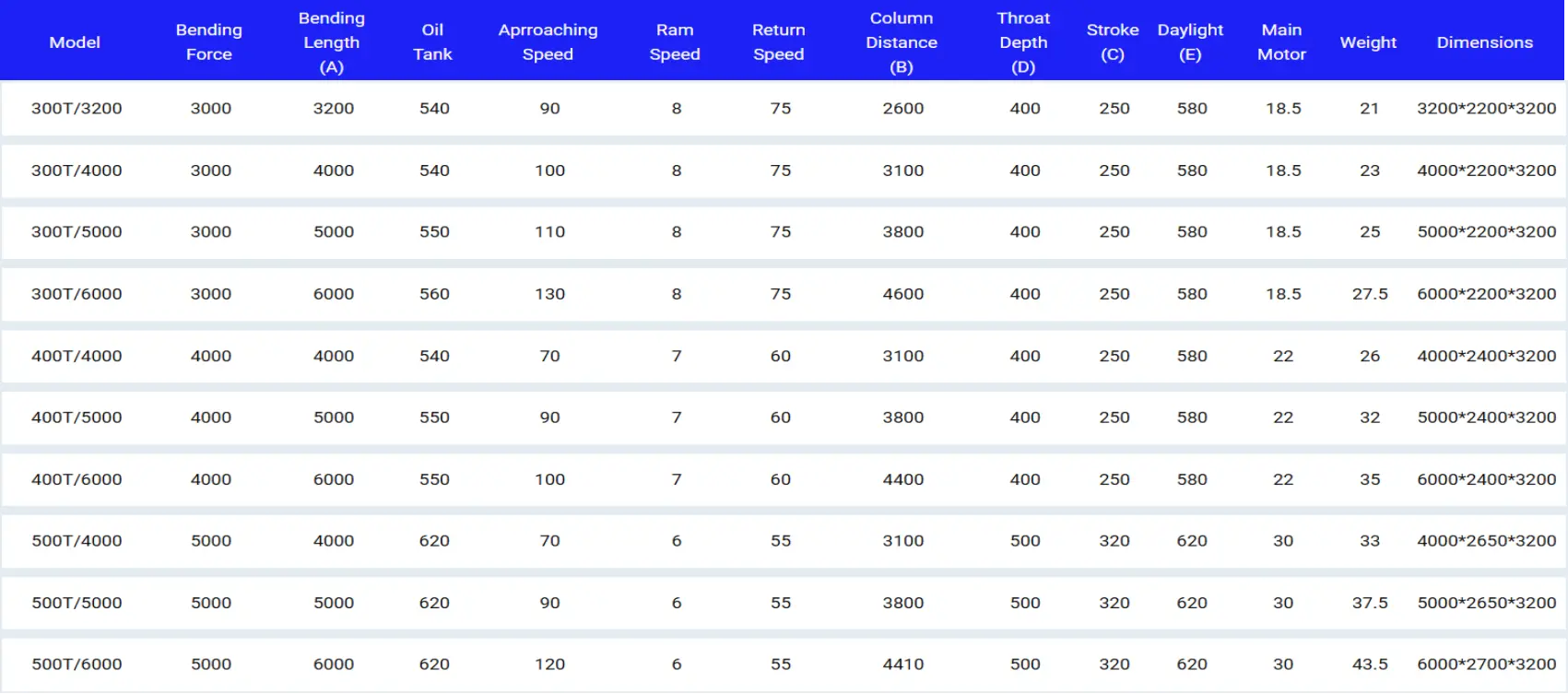Viewport: 1568px width, 694px height.
Task: Select the Throat Depth (D) header
Action: point(1023,42)
